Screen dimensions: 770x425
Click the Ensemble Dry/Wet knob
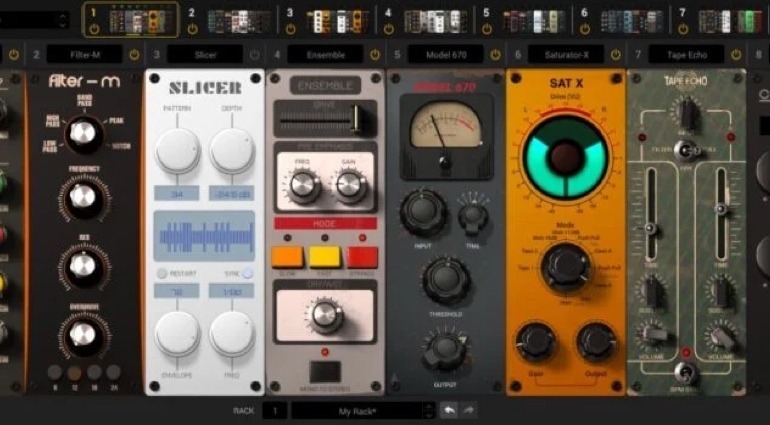pyautogui.click(x=325, y=315)
